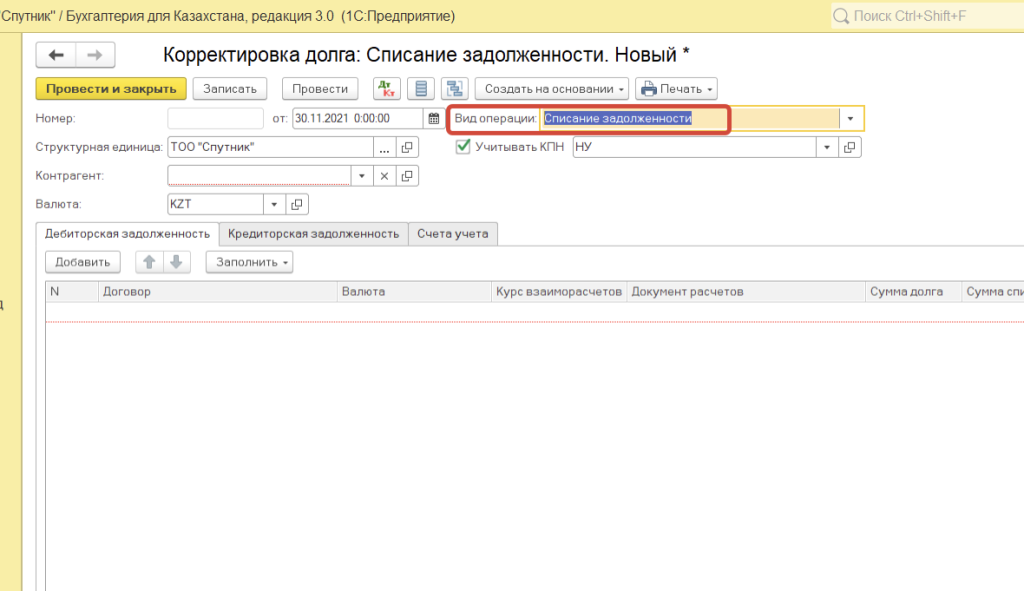Viewport: 1024px width, 591px height.
Task: Switch to Счета учета tab
Action: pyautogui.click(x=453, y=233)
